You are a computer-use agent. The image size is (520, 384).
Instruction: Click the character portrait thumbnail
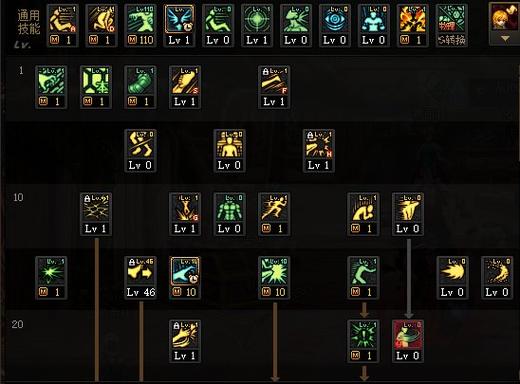pyautogui.click(x=505, y=19)
